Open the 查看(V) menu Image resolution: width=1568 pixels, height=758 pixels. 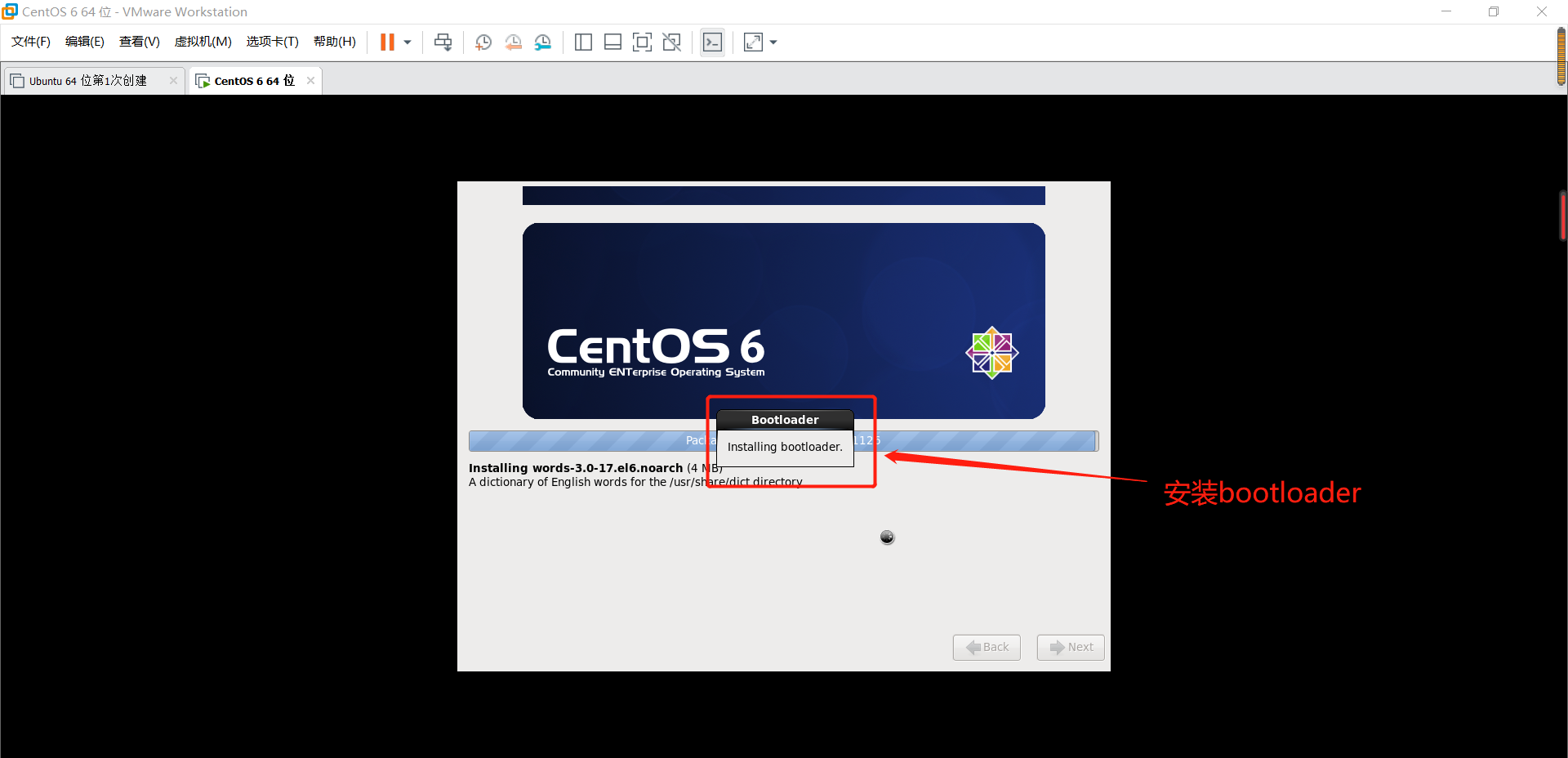[140, 42]
